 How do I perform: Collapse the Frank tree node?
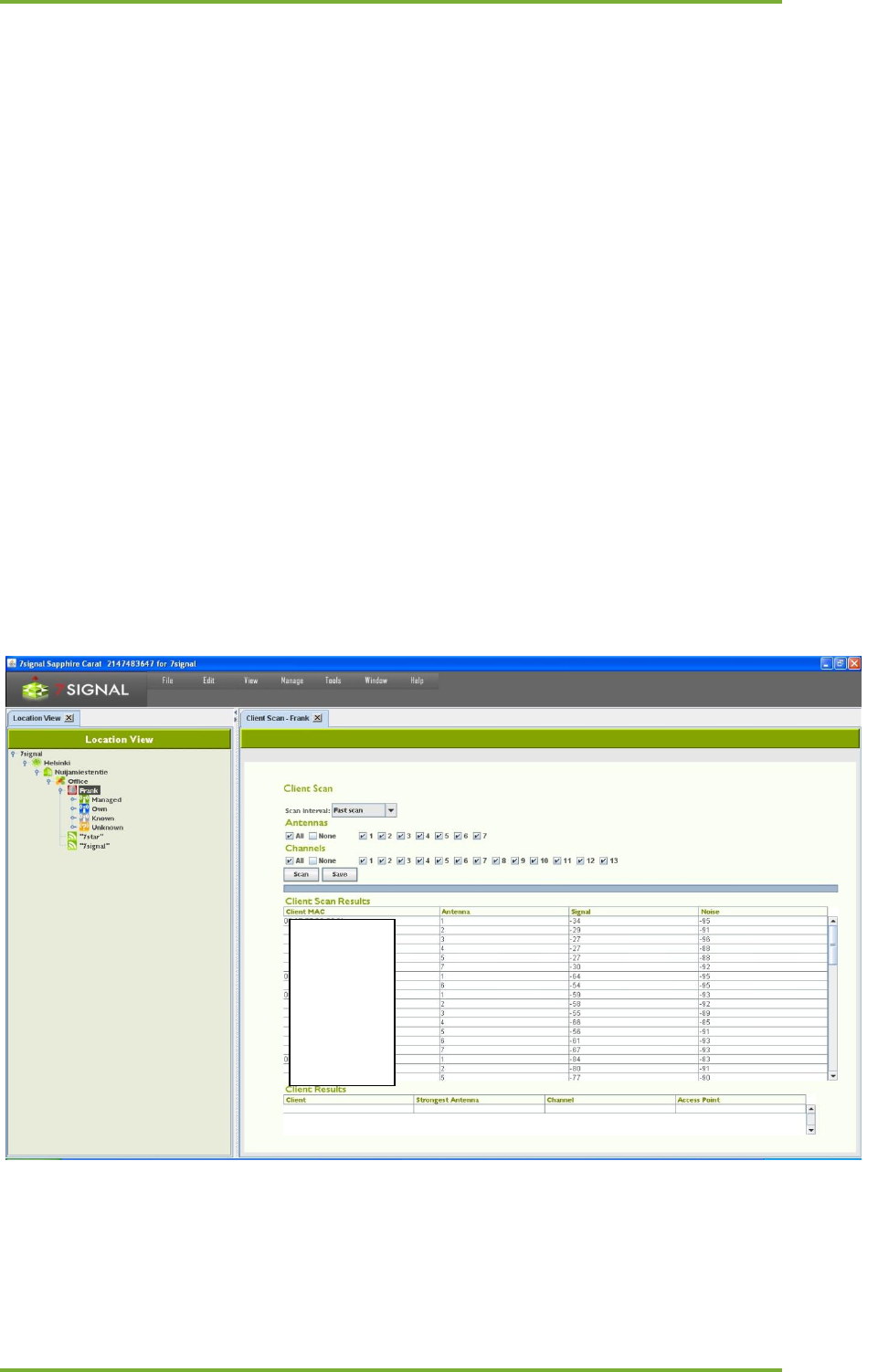click(x=61, y=790)
